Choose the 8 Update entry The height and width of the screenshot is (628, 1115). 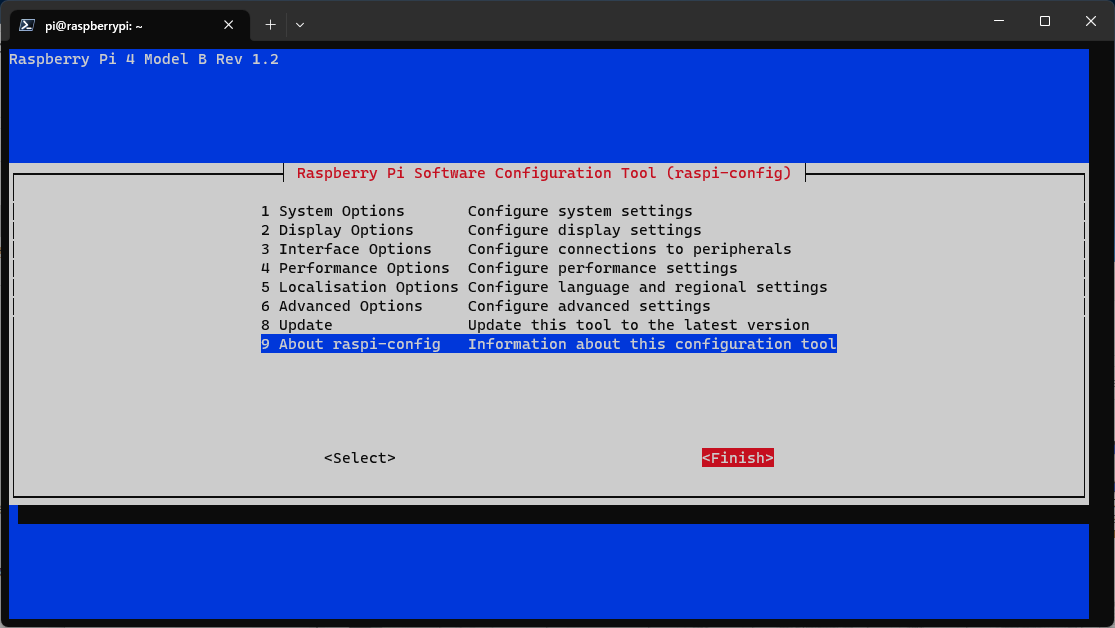pyautogui.click(x=548, y=325)
